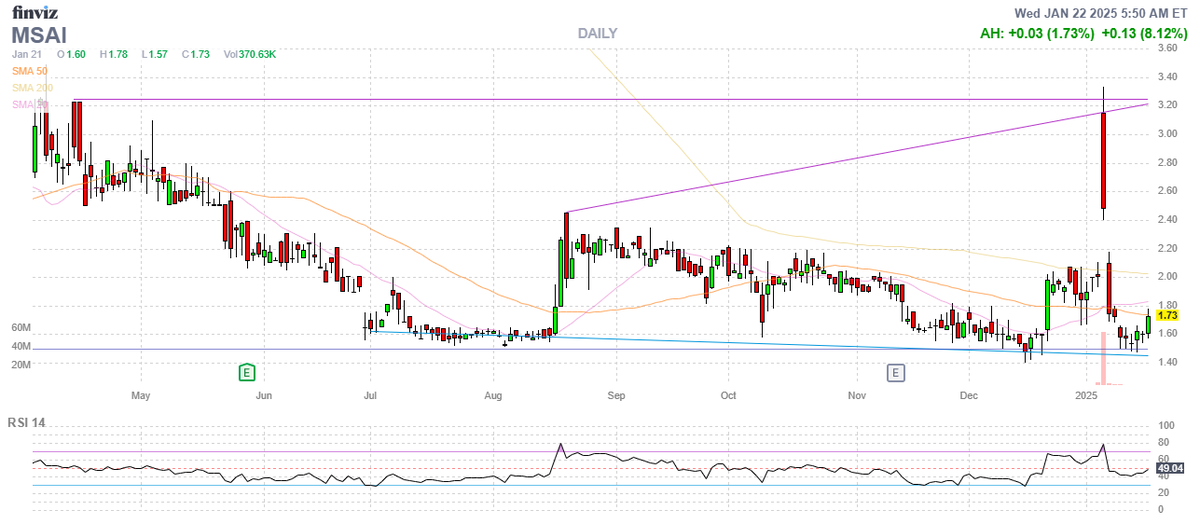Image resolution: width=1200 pixels, height=524 pixels.
Task: Click the SMA 50 legend label
Action: [x=29, y=71]
